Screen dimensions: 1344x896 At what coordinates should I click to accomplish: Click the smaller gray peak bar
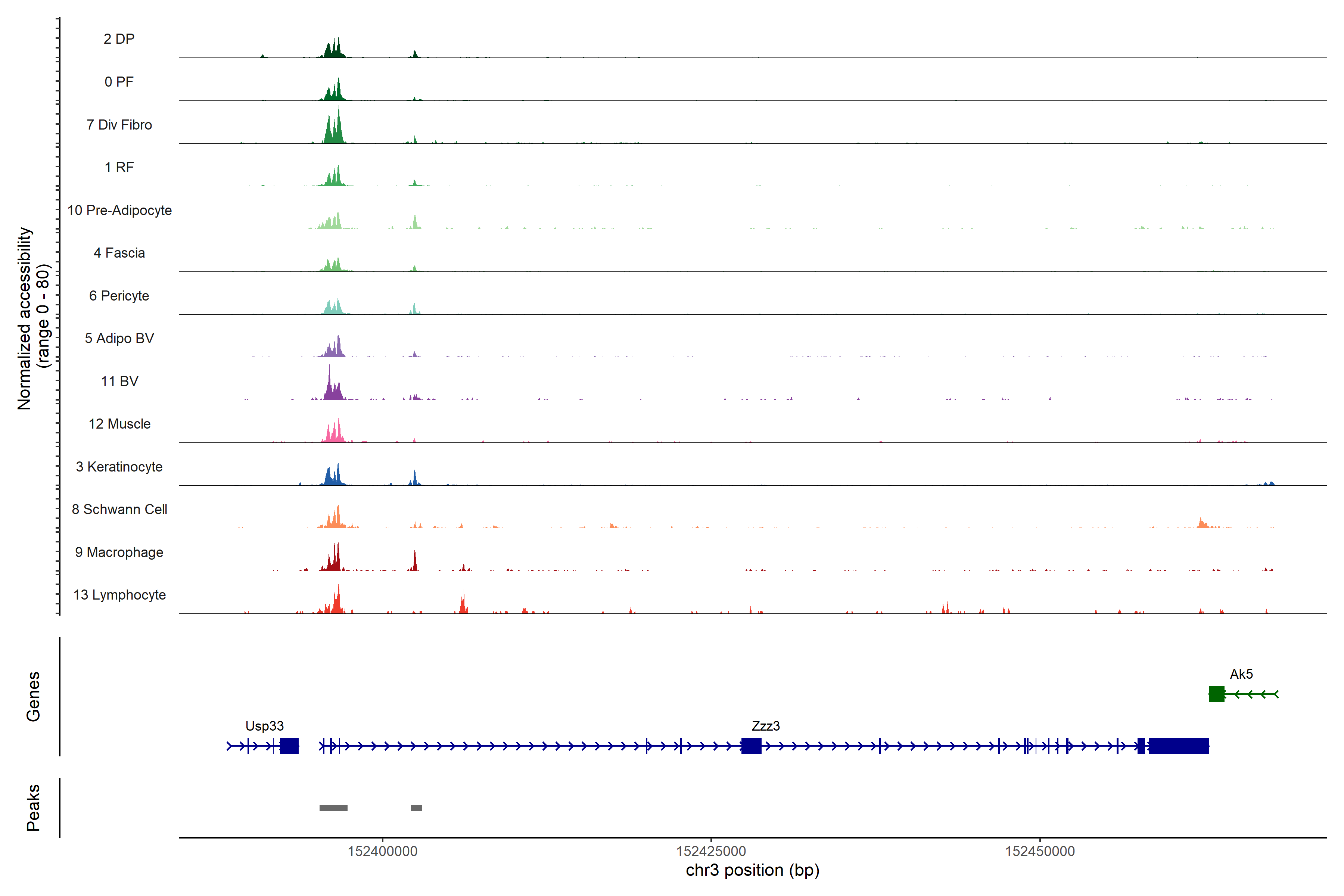pyautogui.click(x=416, y=808)
